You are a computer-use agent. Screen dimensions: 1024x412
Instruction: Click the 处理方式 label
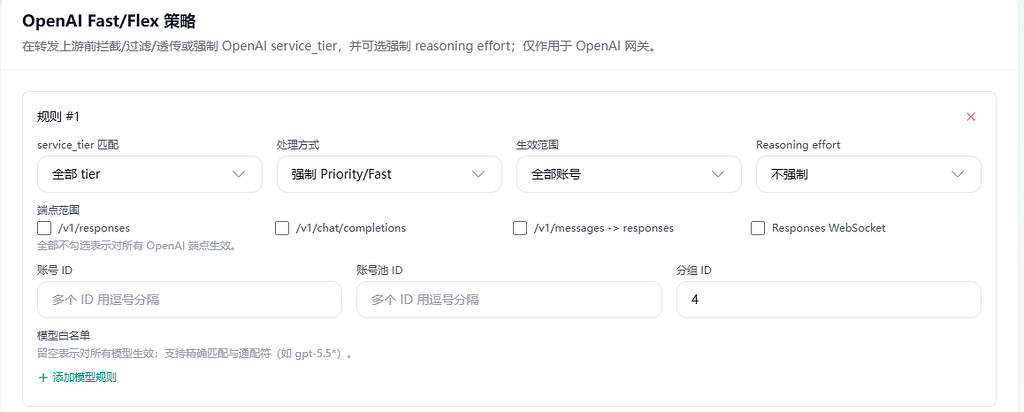point(298,145)
